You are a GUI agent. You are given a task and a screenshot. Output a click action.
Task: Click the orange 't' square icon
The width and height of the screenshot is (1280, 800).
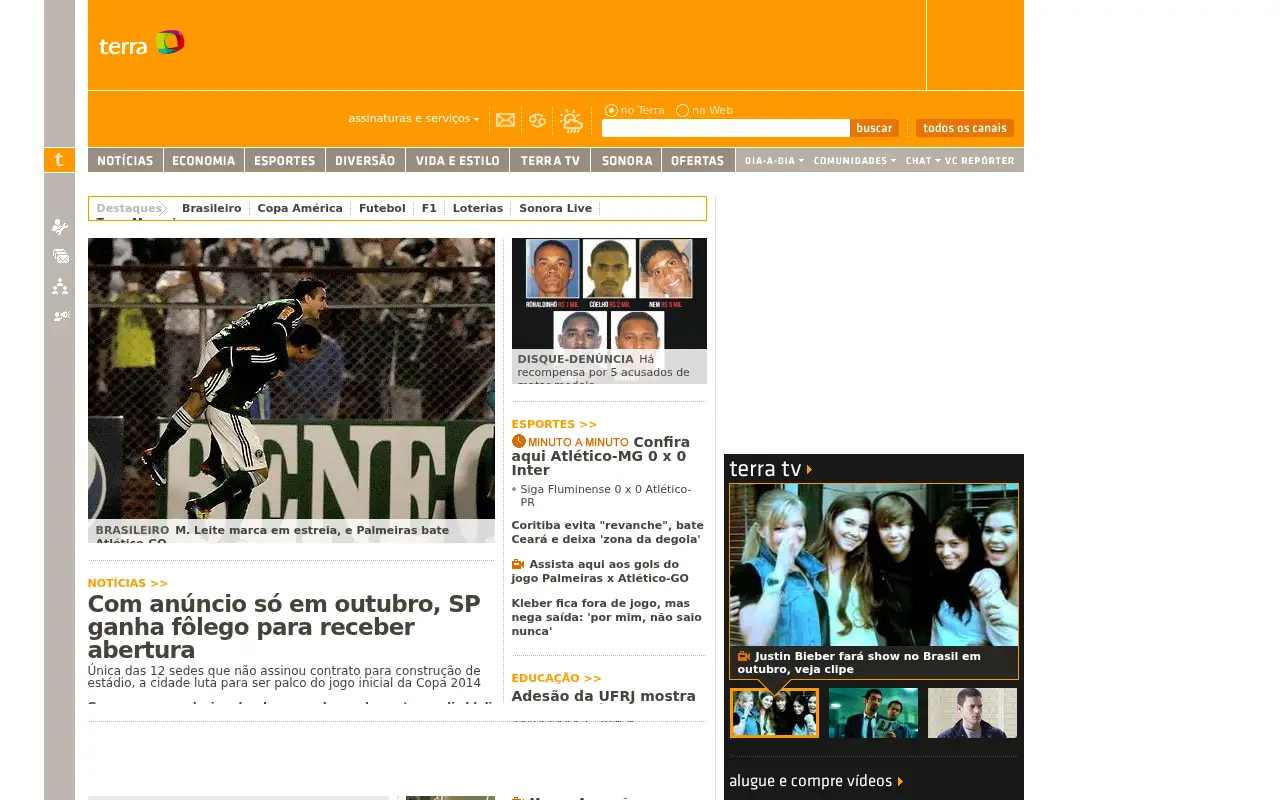coord(59,160)
